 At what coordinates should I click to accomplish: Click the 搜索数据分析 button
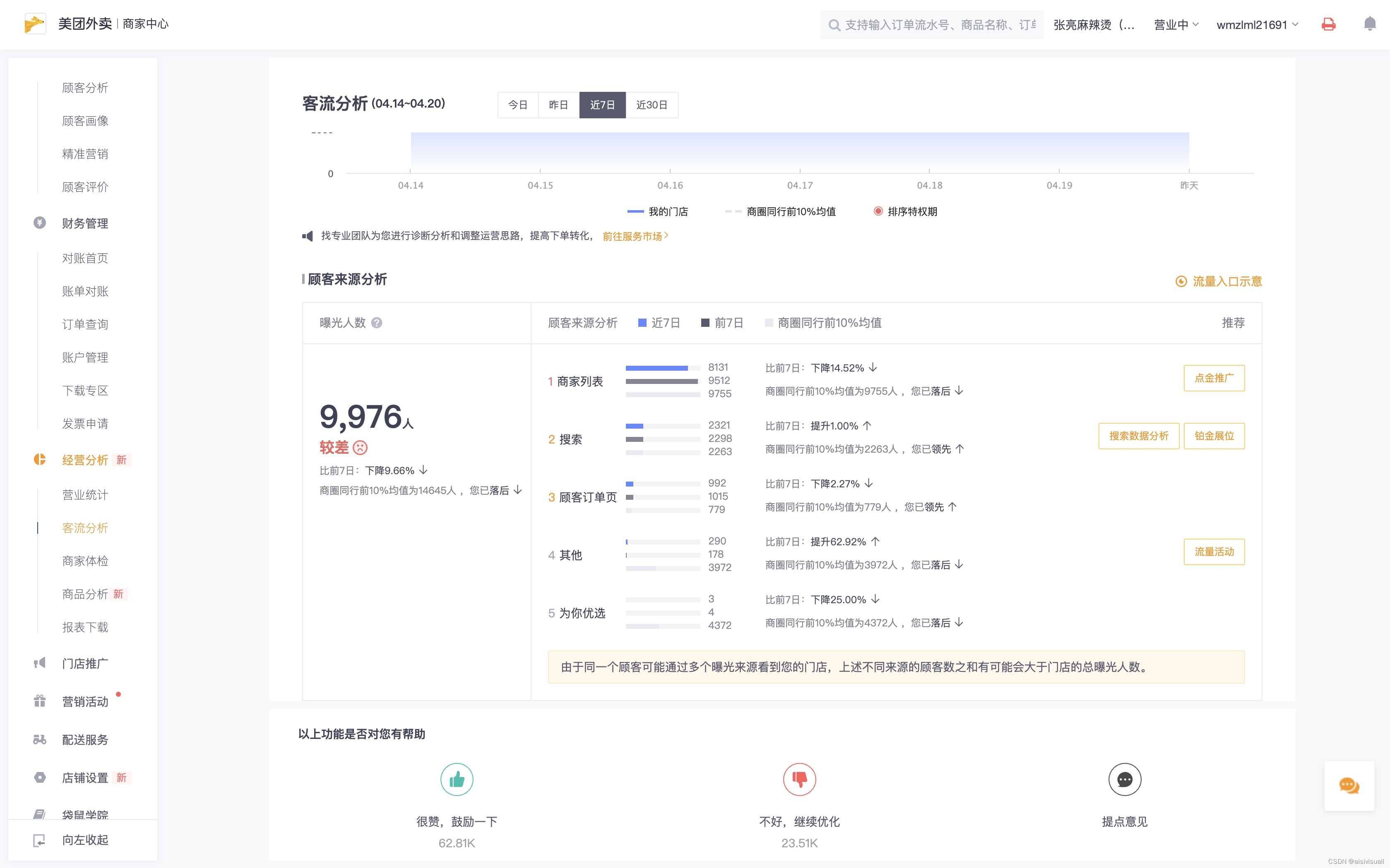pos(1138,436)
